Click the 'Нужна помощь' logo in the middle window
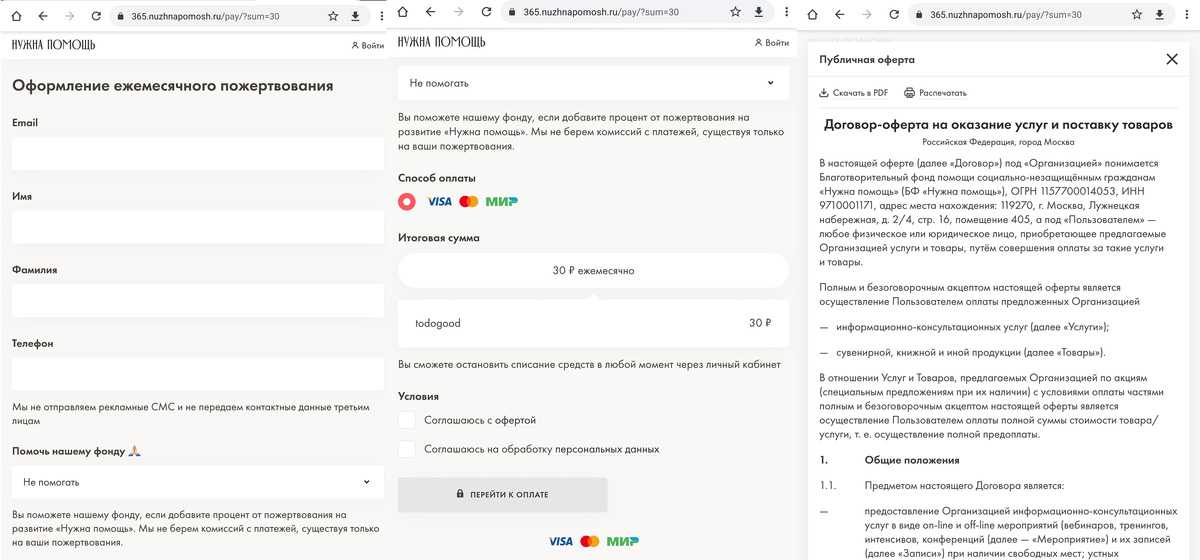This screenshot has height=560, width=1200. [x=442, y=42]
